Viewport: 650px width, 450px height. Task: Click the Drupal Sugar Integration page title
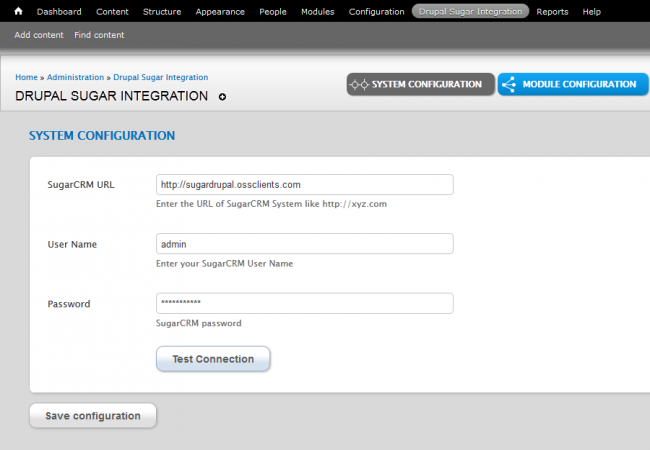tap(112, 96)
